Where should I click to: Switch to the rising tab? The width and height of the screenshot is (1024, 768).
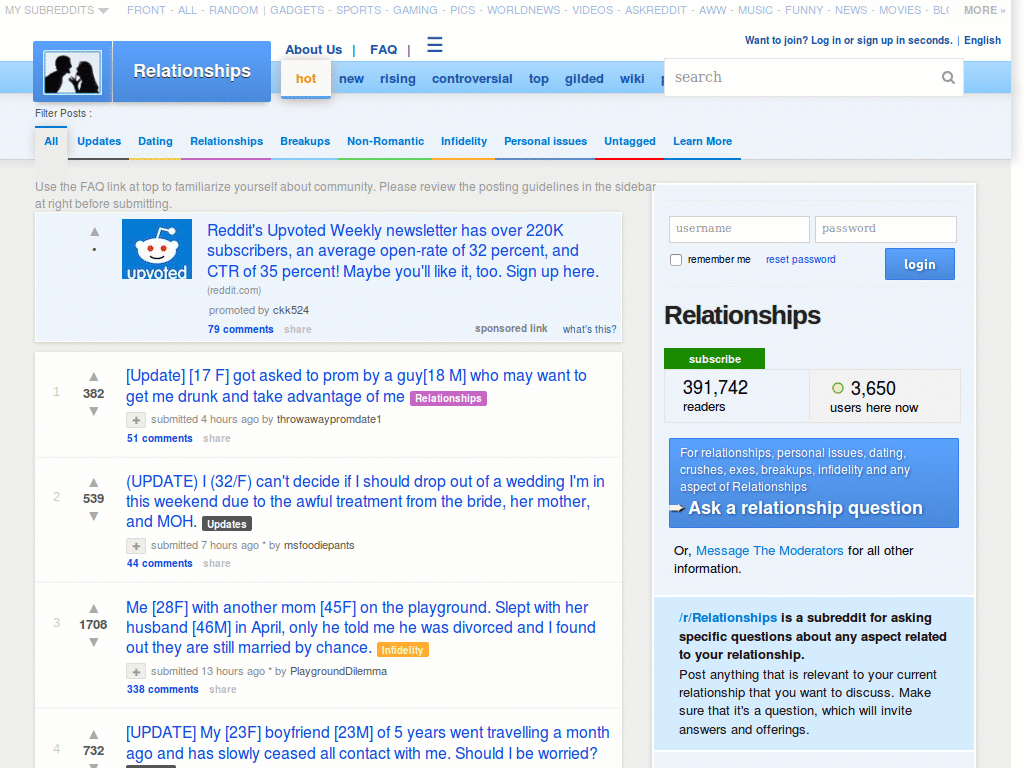tap(398, 79)
